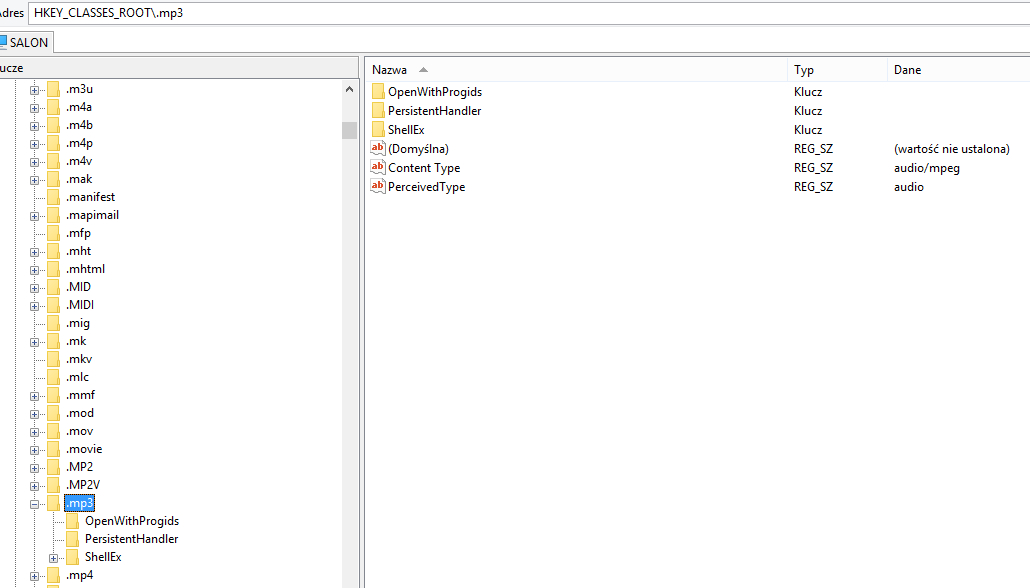The image size is (1030, 588).
Task: Click the .mig key folder icon
Action: 53,323
